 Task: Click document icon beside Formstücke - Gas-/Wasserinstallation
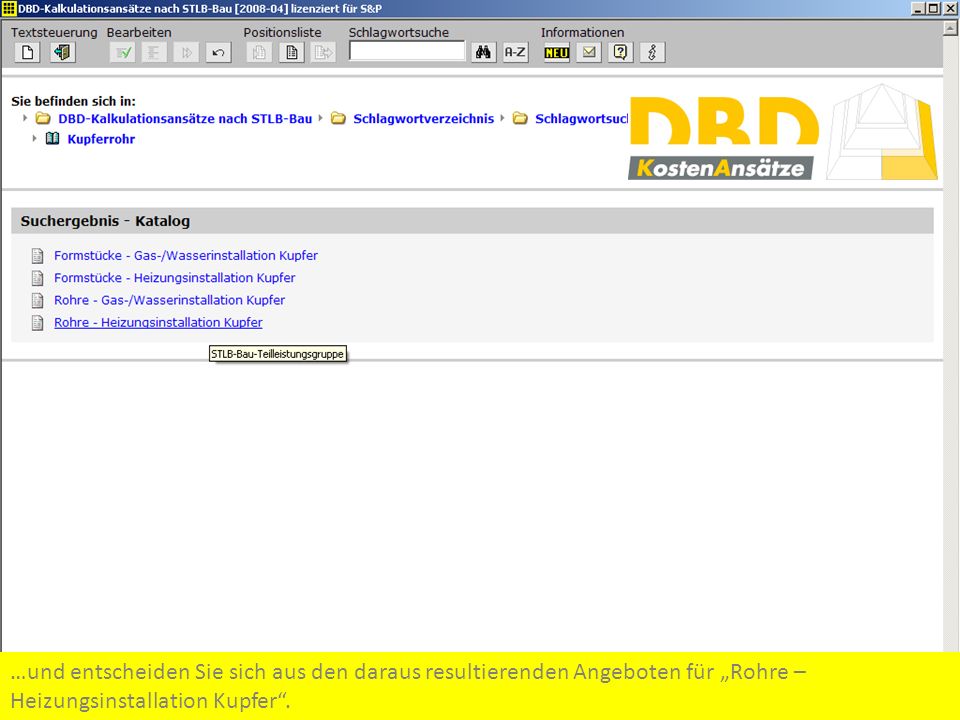pyautogui.click(x=37, y=256)
